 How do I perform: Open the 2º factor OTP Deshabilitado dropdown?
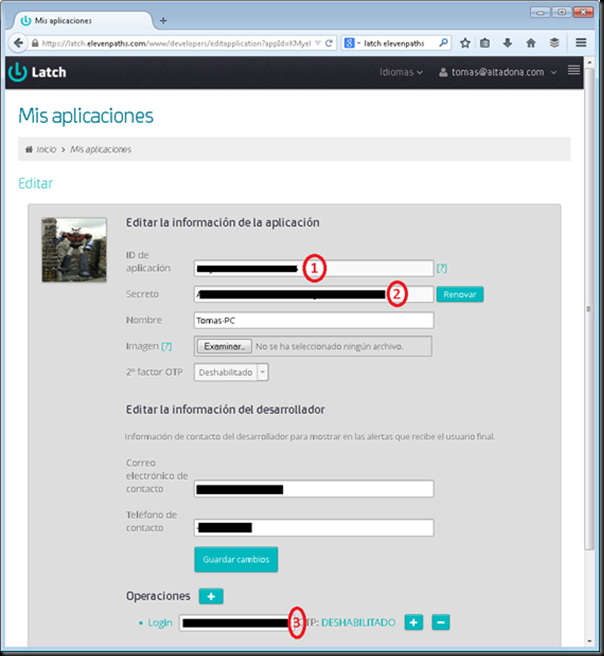[231, 372]
